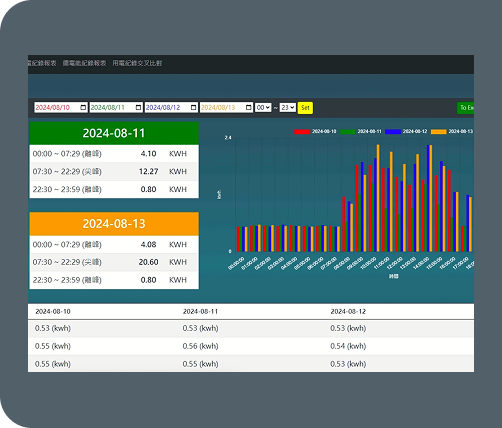Click the 2024-08-11 table column header
This screenshot has height=428, width=502.
tap(200, 311)
